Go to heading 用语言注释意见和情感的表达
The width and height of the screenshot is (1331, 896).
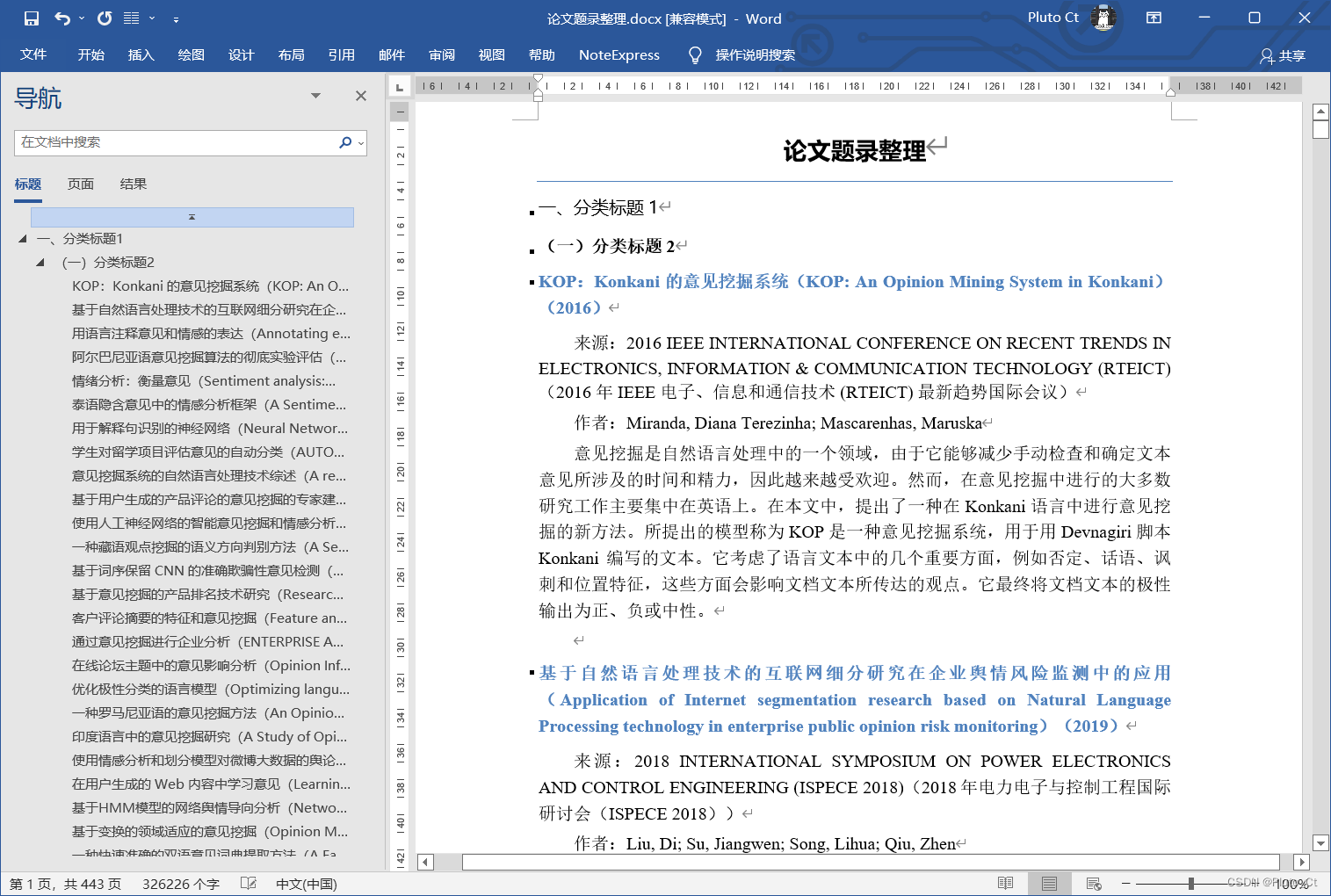click(211, 334)
